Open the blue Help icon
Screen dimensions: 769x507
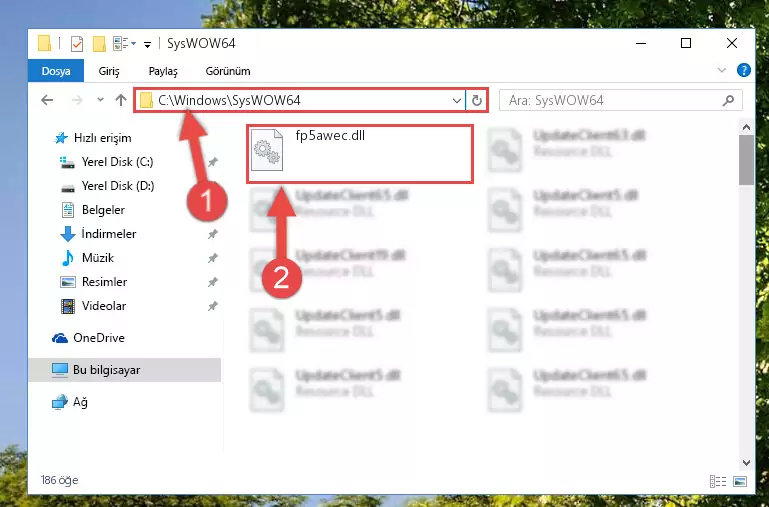pyautogui.click(x=743, y=70)
